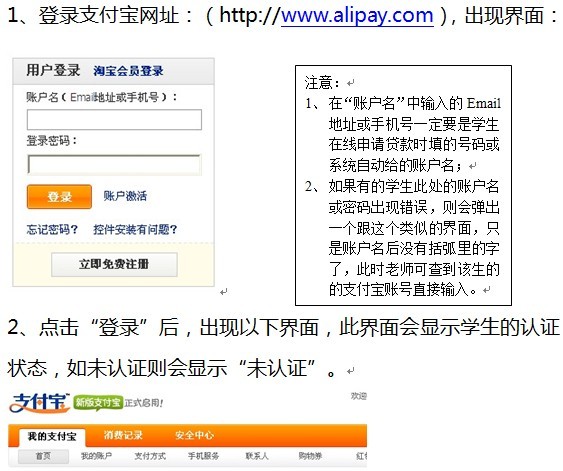Click the green 新版支付宝 badge
This screenshot has width=563, height=471.
[98, 402]
